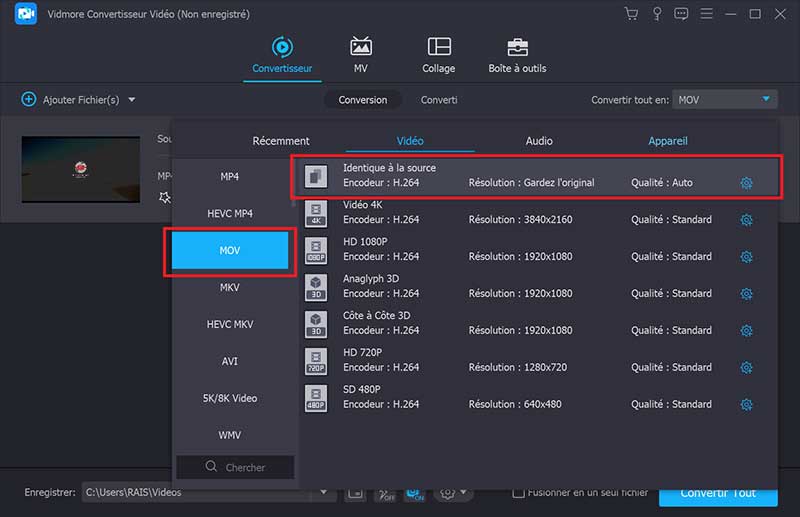
Task: Open the shopping cart purchase icon
Action: tap(631, 14)
